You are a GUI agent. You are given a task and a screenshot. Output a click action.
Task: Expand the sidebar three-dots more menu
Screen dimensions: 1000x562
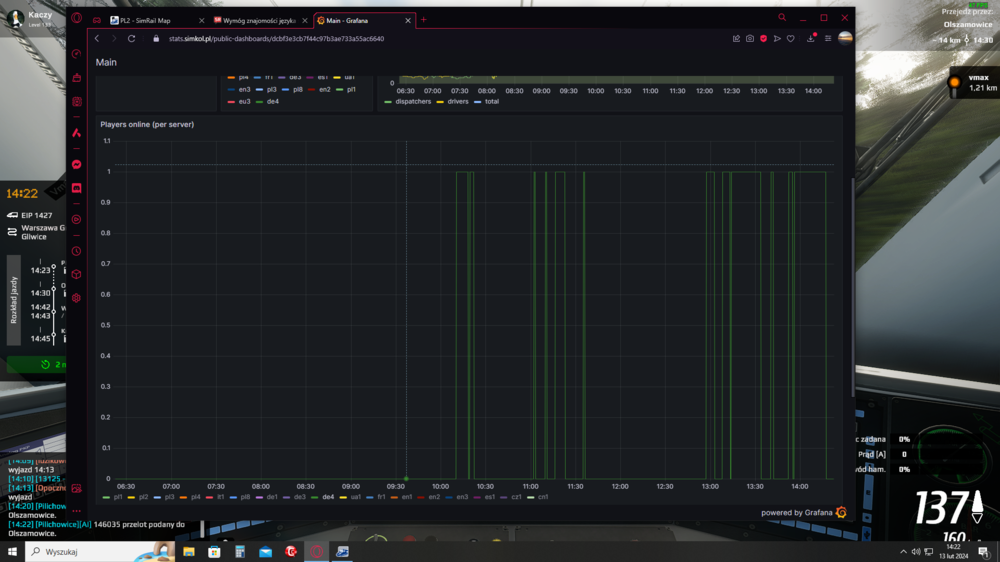click(77, 511)
